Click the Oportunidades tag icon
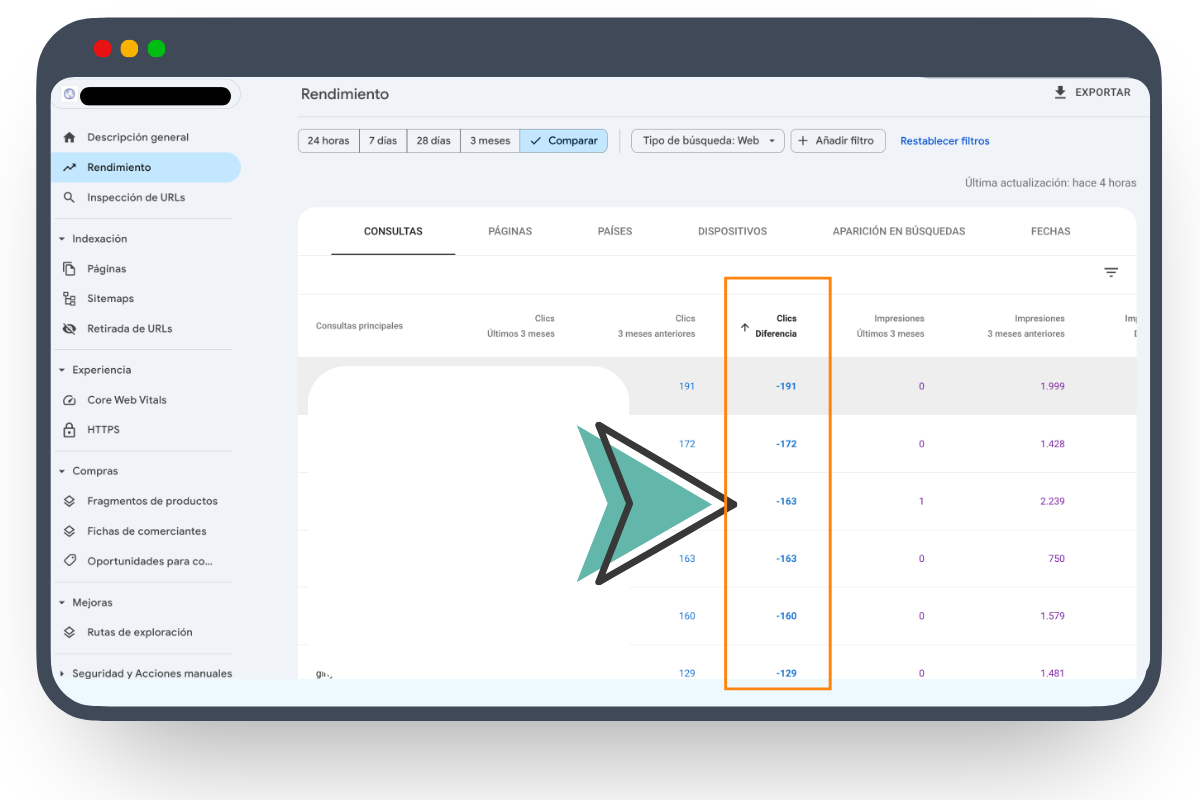This screenshot has height=800, width=1200. tap(69, 561)
